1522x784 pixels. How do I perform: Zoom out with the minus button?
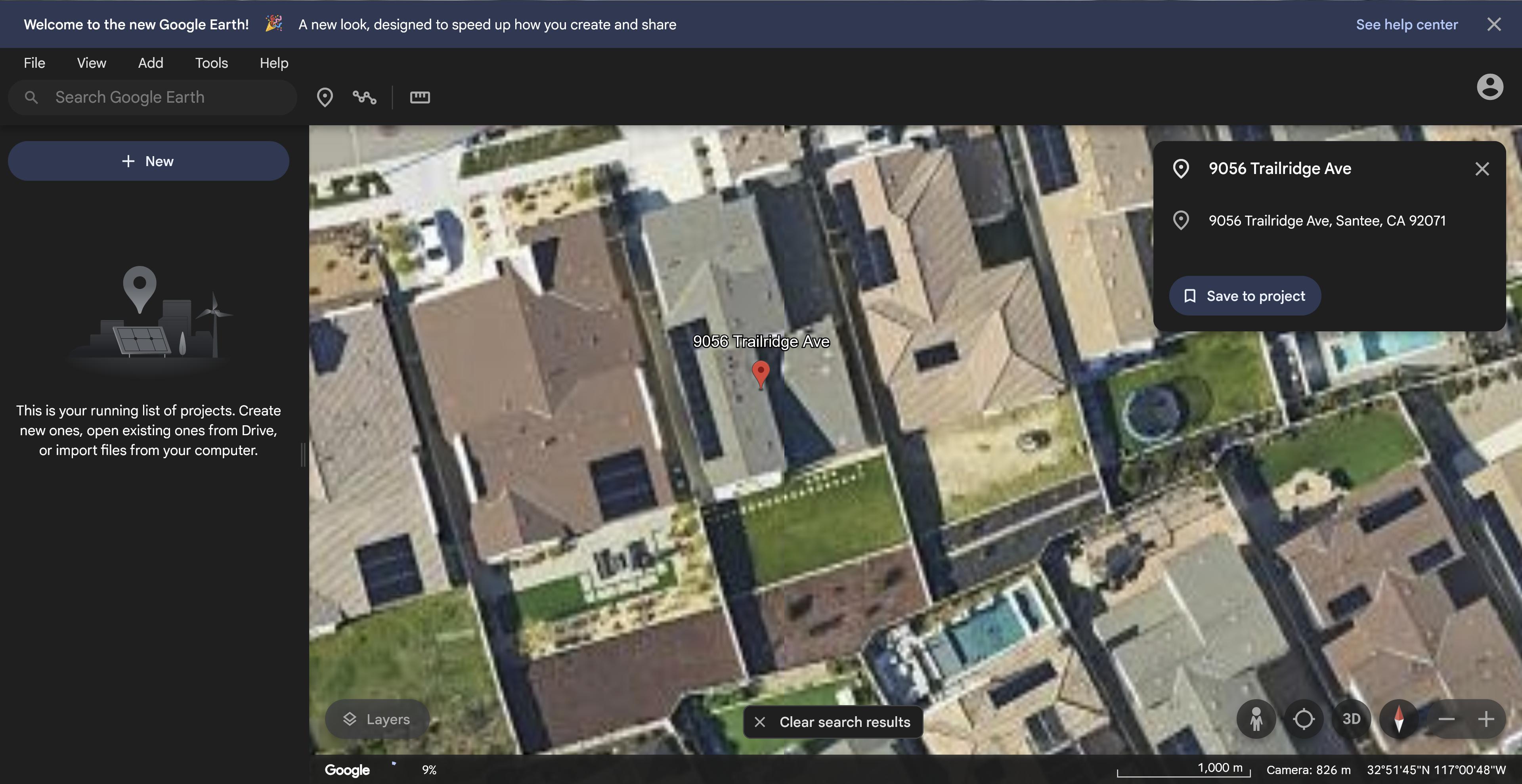point(1446,719)
